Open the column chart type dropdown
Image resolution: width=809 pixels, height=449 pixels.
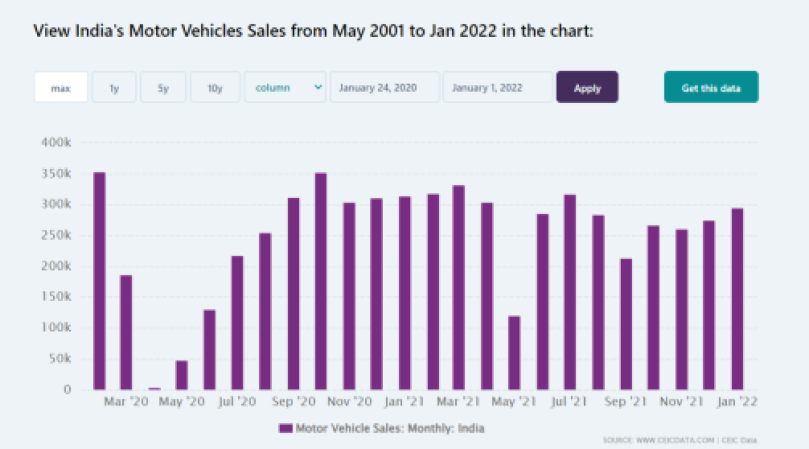pos(285,87)
